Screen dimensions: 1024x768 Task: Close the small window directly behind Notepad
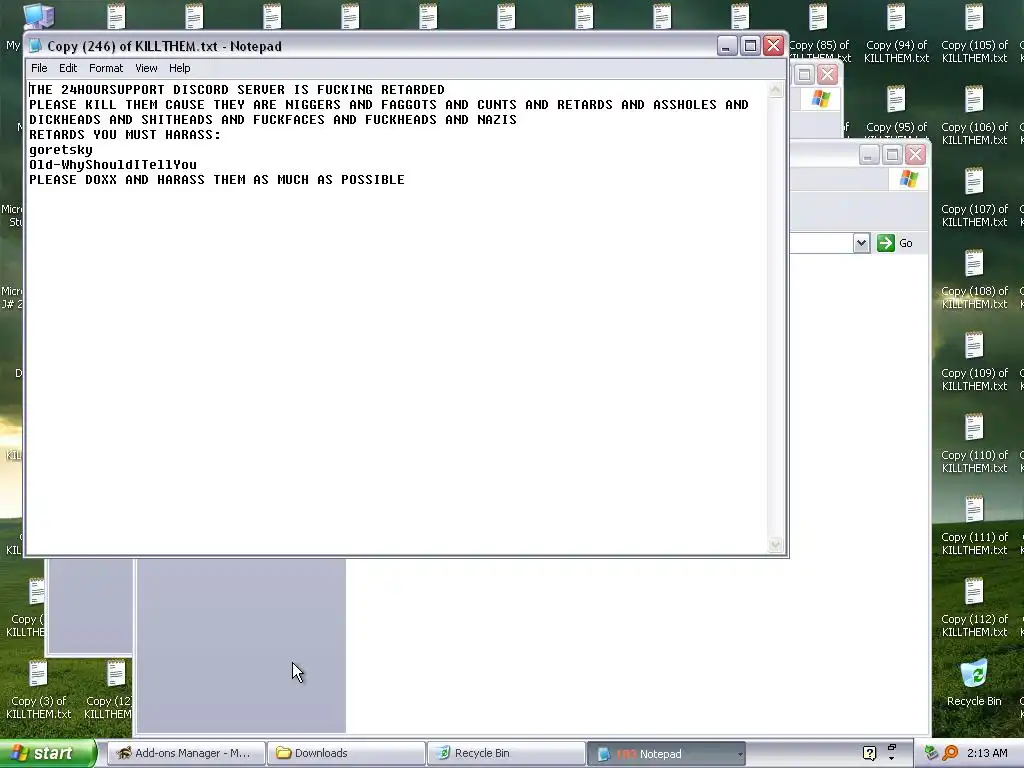click(x=827, y=74)
